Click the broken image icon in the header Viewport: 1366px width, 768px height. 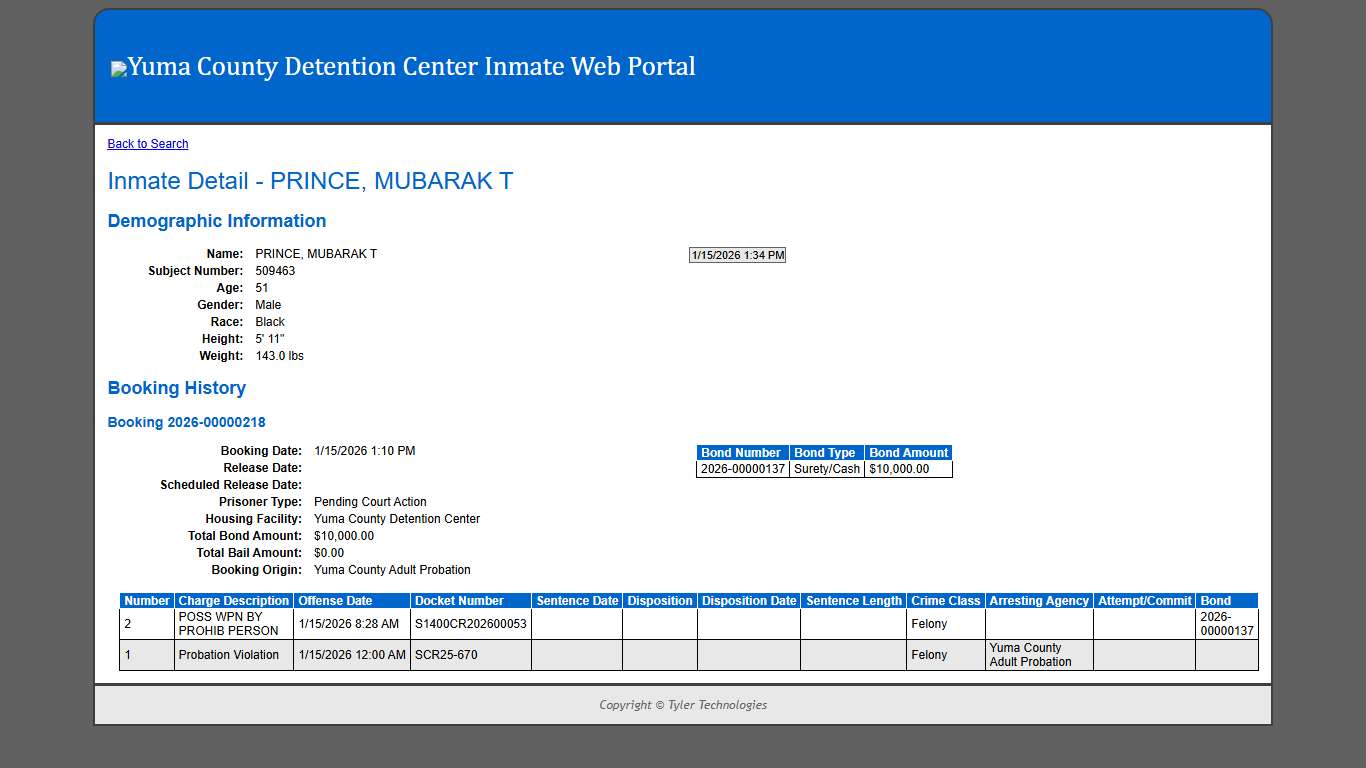[118, 68]
